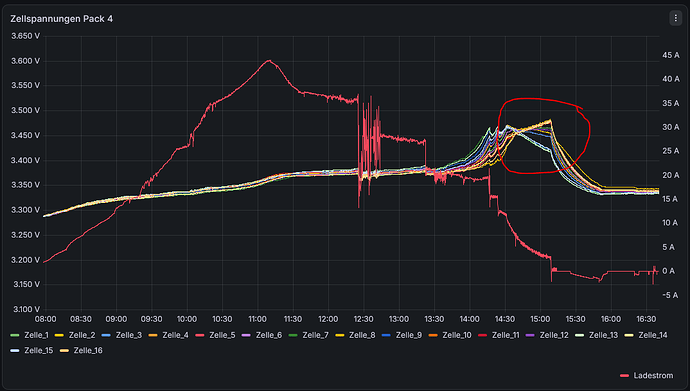Click the 08:00 time axis label

tap(45, 319)
